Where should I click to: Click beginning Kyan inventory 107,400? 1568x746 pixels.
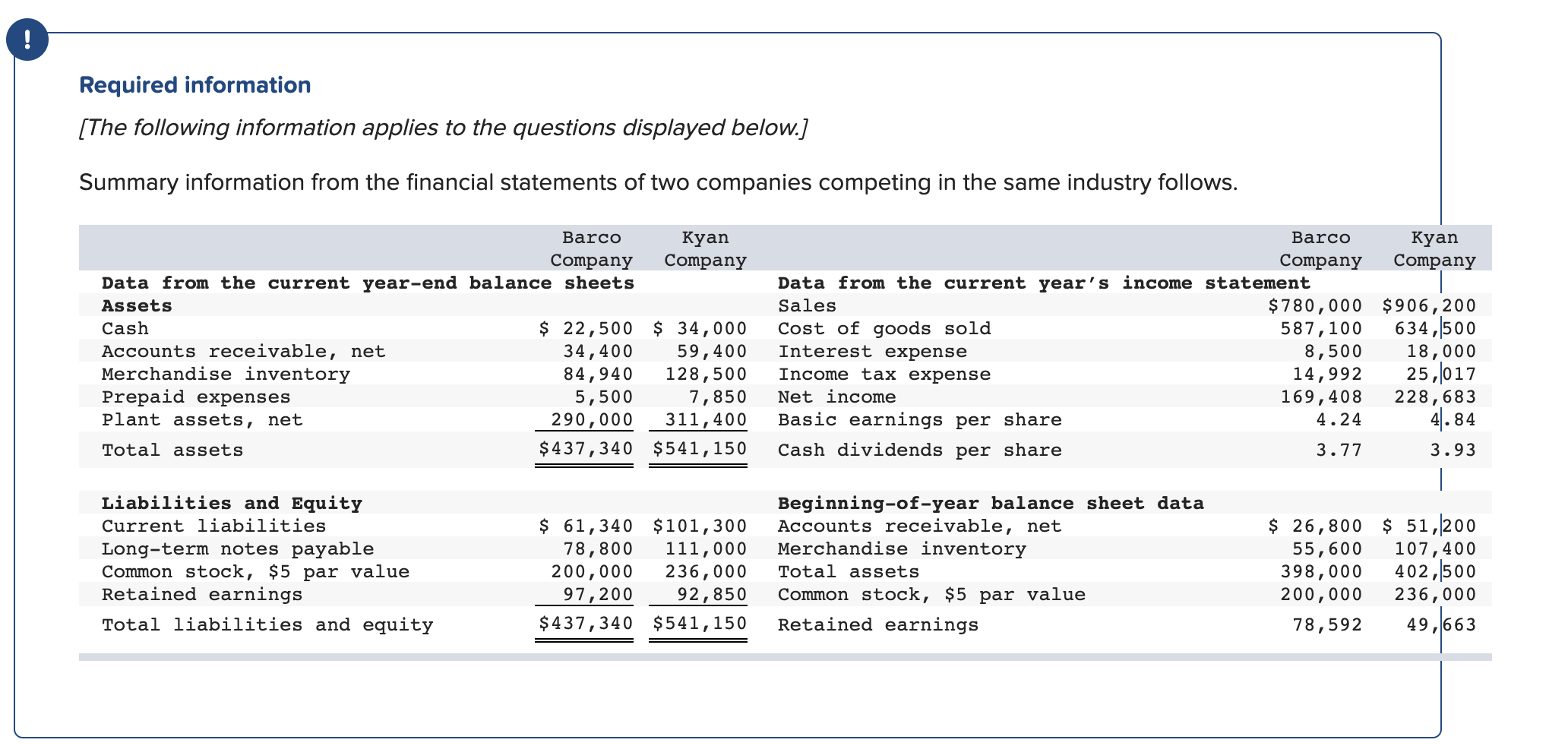1435,548
